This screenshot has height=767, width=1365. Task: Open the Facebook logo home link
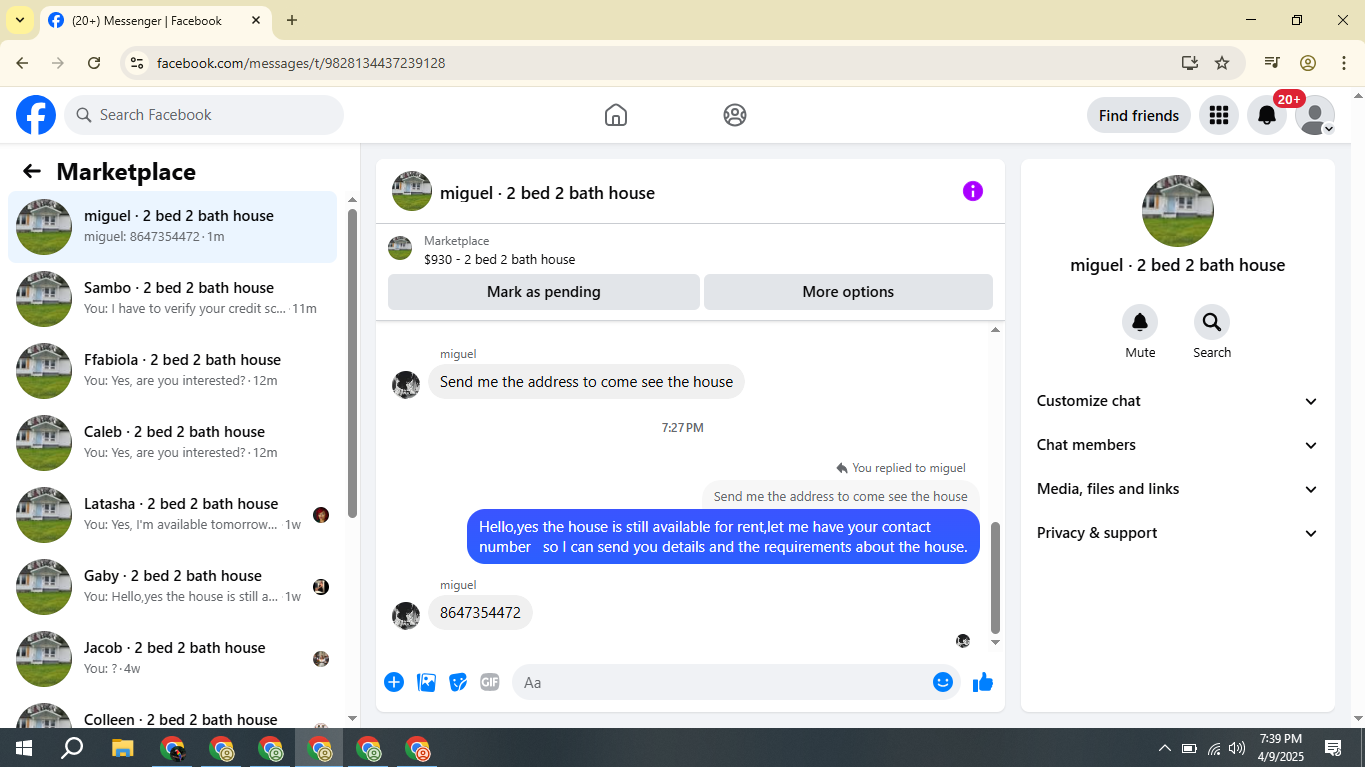(x=36, y=115)
